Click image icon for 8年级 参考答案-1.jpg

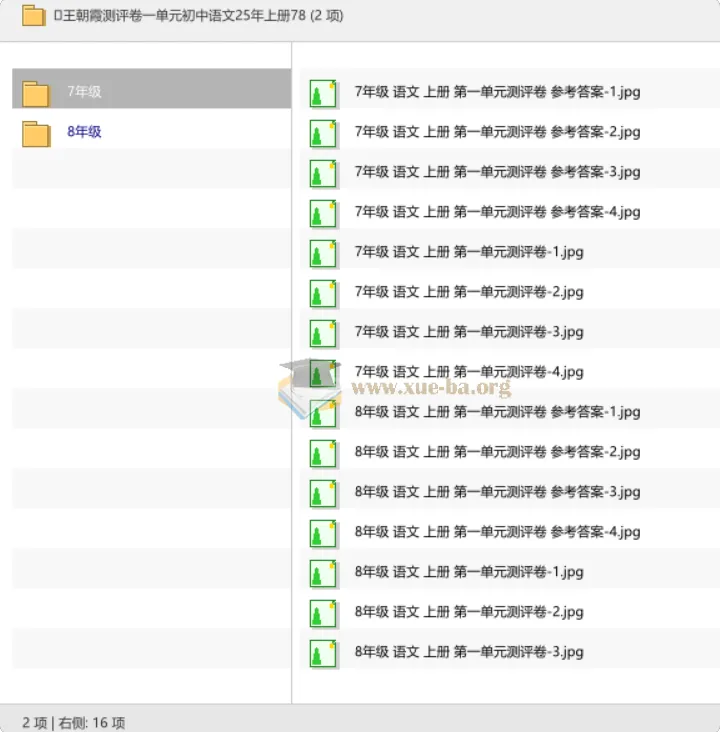tap(323, 414)
